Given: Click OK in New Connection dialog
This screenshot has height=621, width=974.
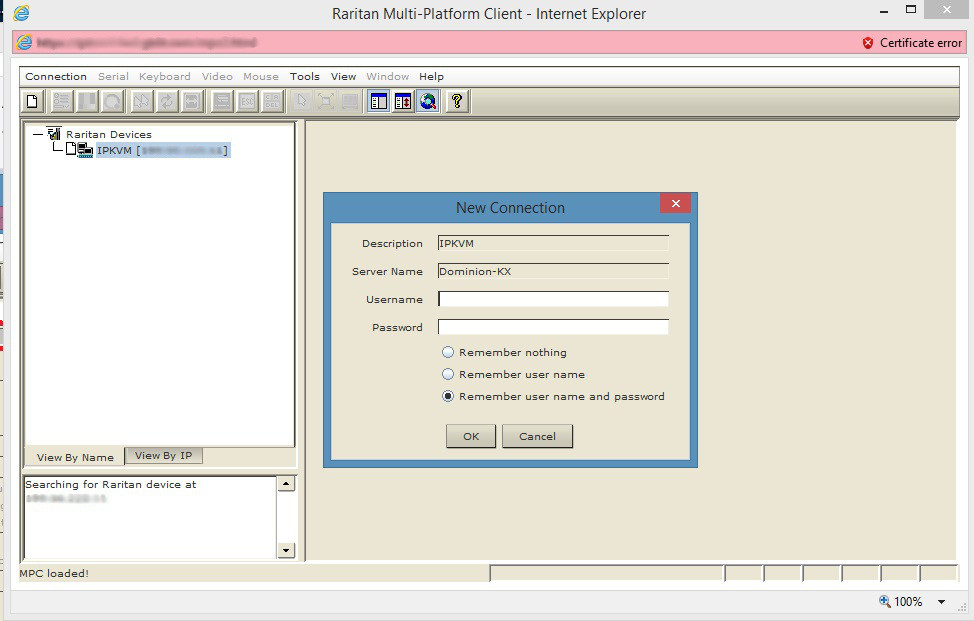Looking at the screenshot, I should pyautogui.click(x=471, y=436).
